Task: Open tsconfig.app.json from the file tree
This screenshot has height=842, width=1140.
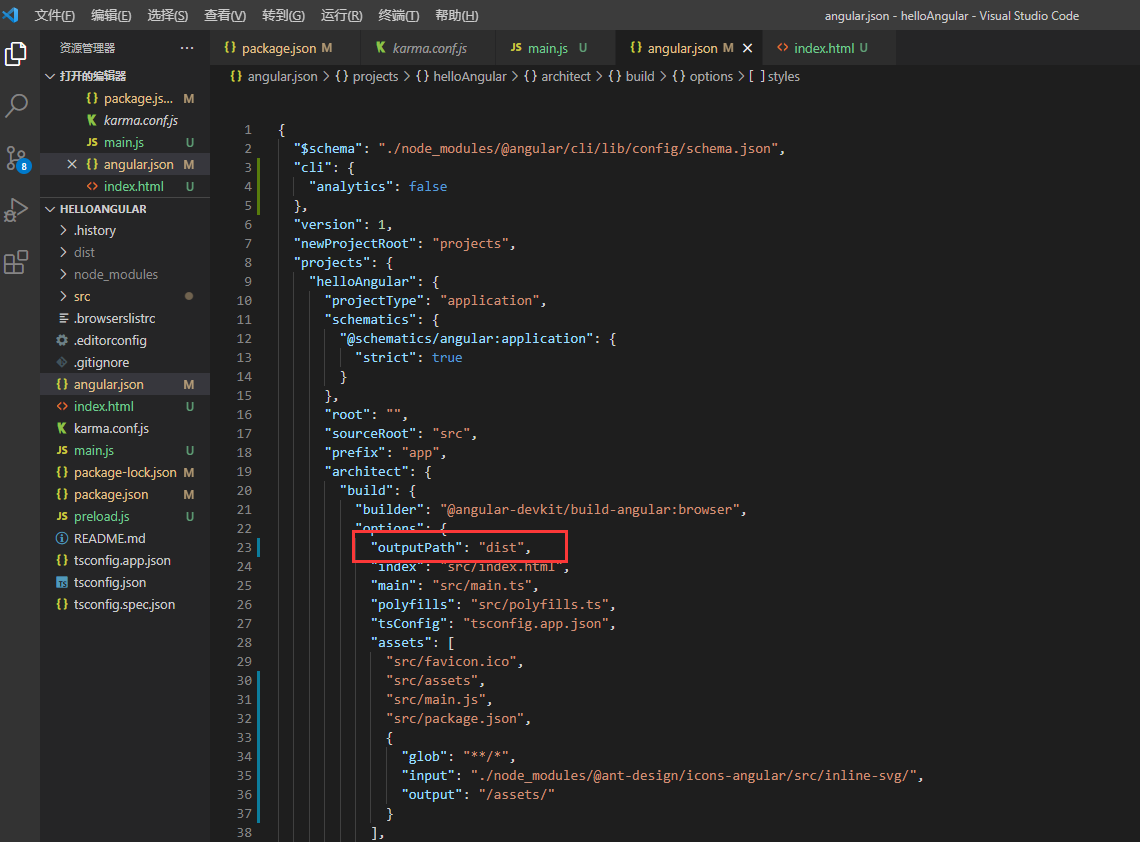Action: [125, 561]
